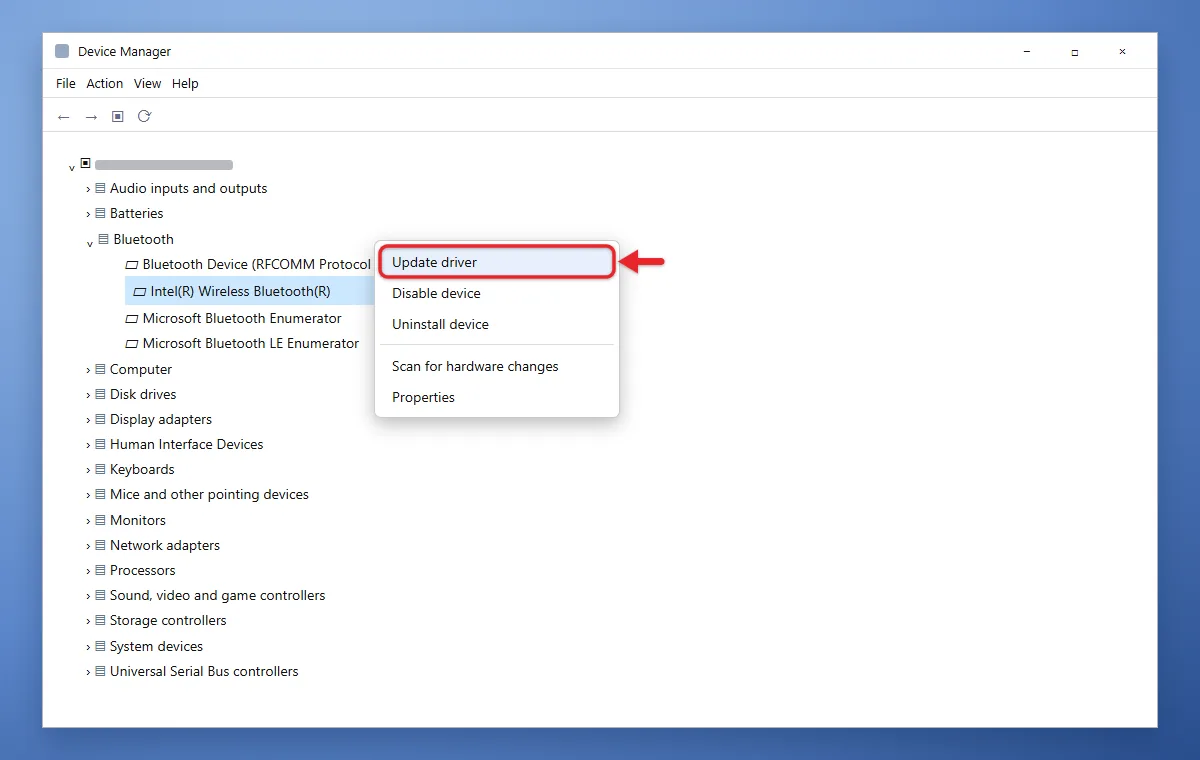This screenshot has height=760, width=1200.
Task: Expand Audio inputs and outputs chevron
Action: click(x=88, y=189)
